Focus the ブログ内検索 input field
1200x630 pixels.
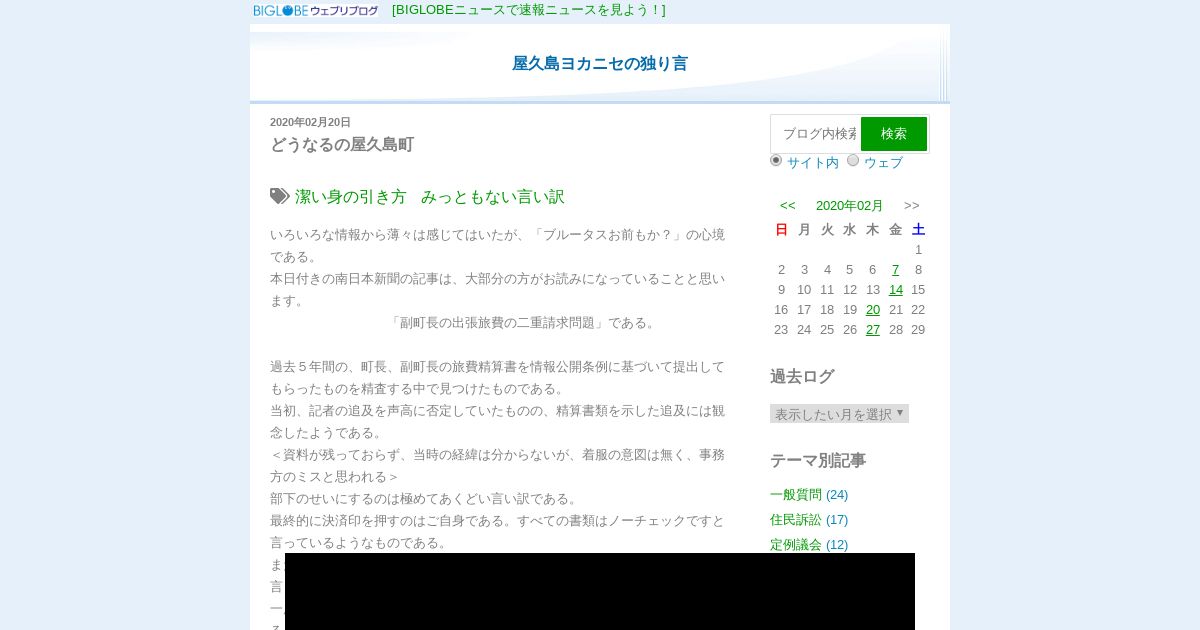[x=816, y=134]
